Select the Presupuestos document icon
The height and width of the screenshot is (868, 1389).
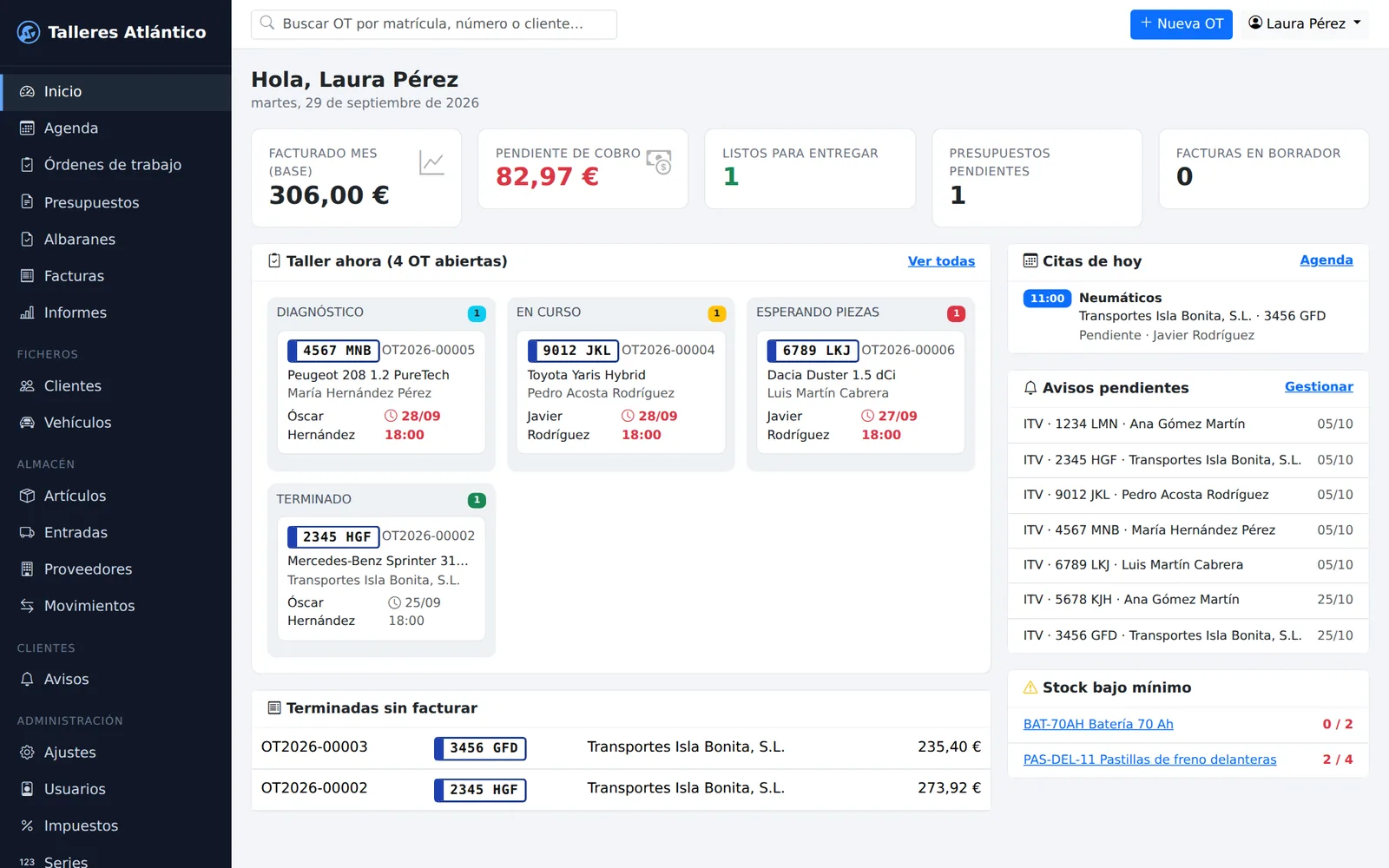click(x=27, y=202)
